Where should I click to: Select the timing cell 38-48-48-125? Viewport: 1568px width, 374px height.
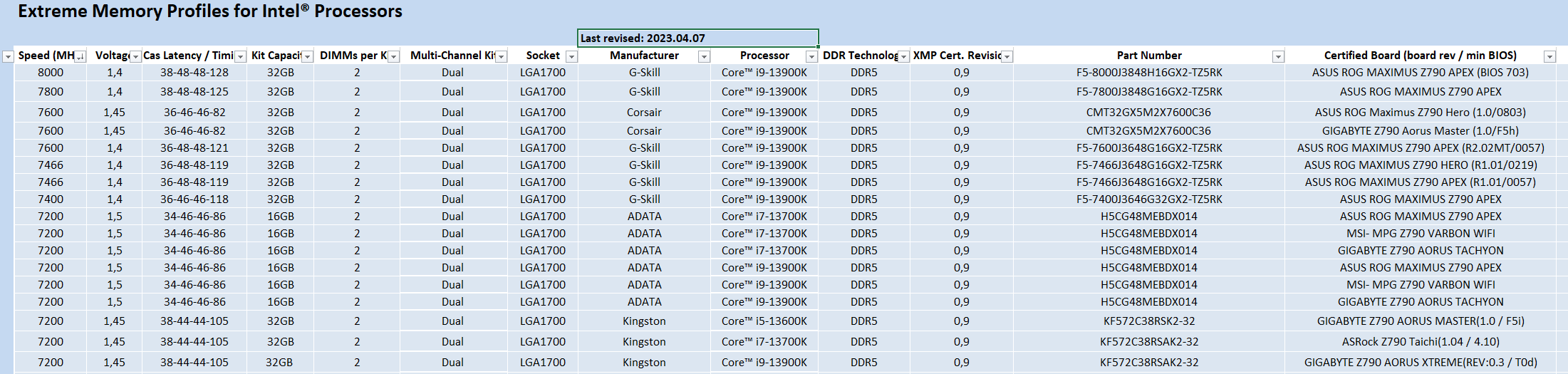(x=194, y=92)
